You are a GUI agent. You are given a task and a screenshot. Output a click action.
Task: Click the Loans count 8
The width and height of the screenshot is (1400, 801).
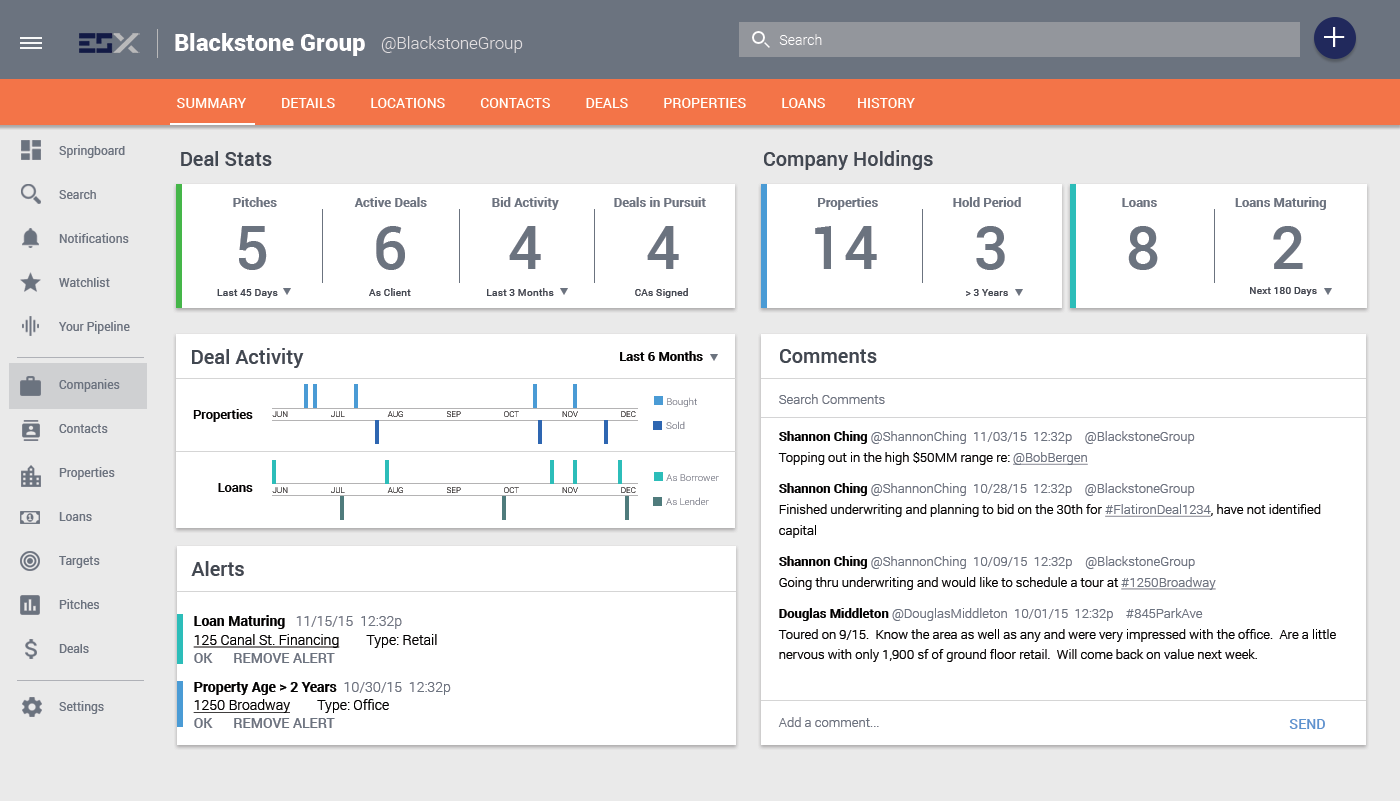click(1142, 248)
